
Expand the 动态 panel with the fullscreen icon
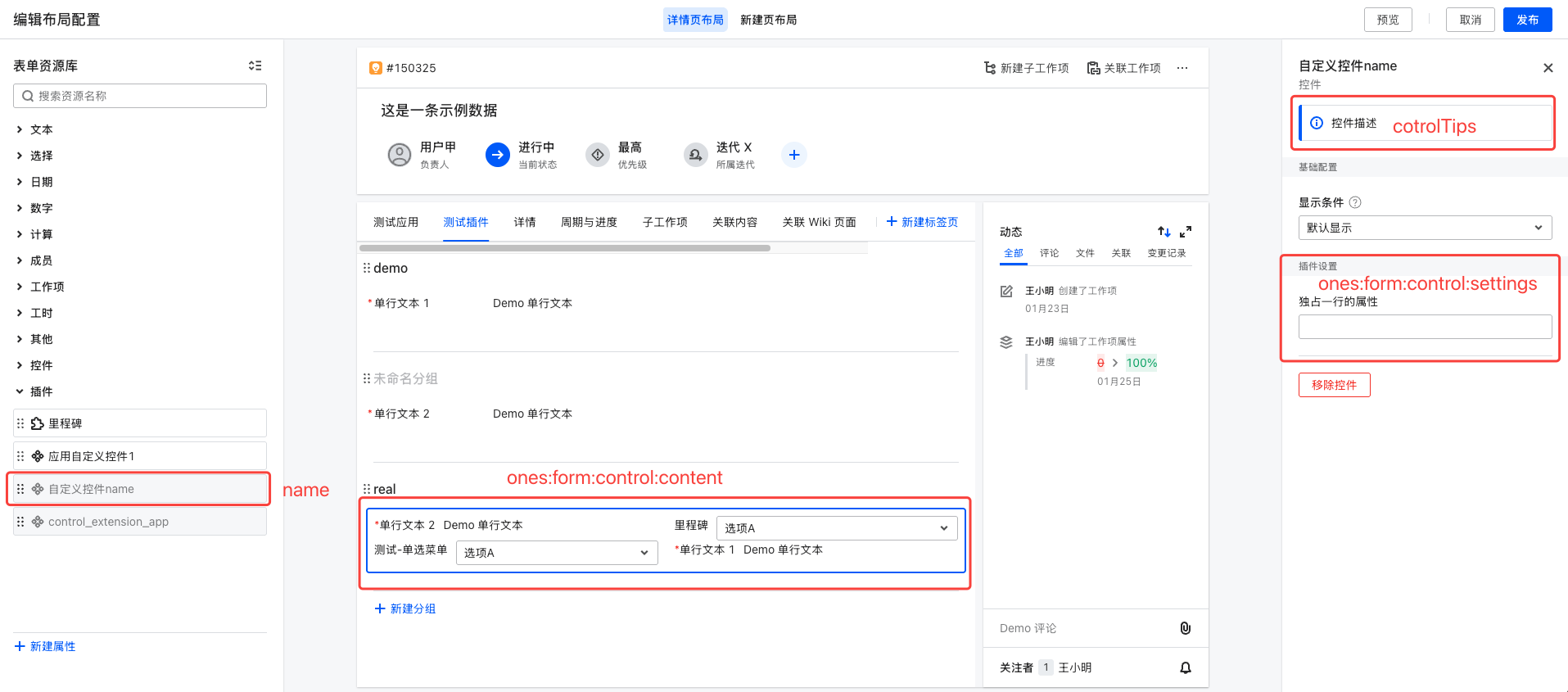tap(1186, 232)
